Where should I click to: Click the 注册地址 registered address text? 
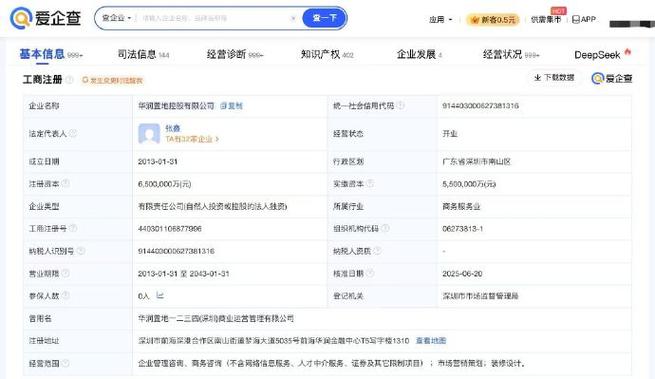274,341
